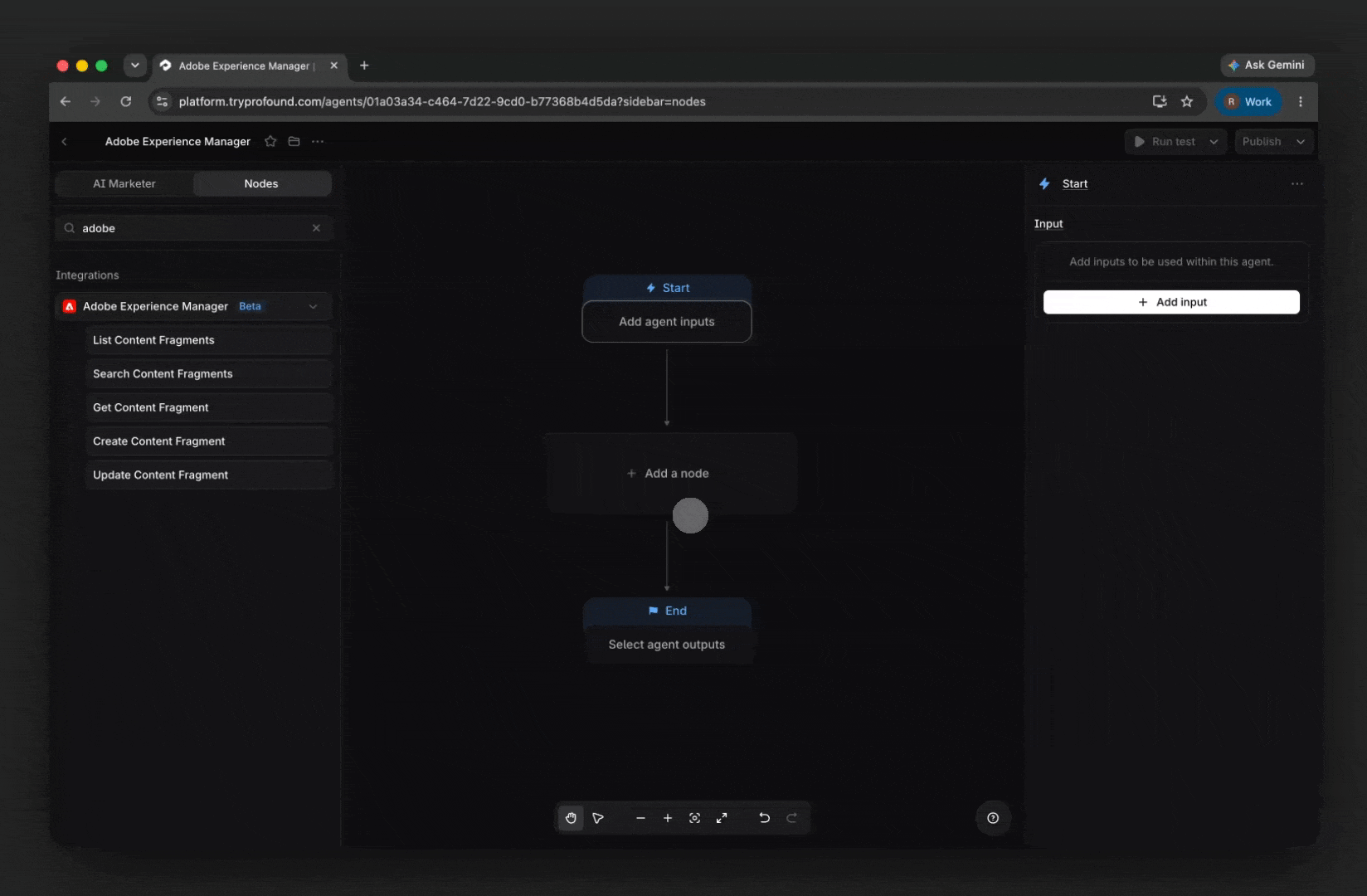The width and height of the screenshot is (1367, 896).
Task: Click the browser back arrow
Action: tap(66, 101)
